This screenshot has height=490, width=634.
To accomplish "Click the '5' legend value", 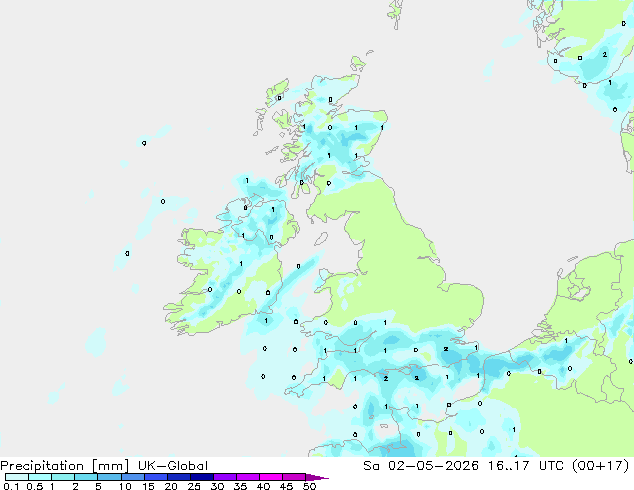I will pos(98,486).
